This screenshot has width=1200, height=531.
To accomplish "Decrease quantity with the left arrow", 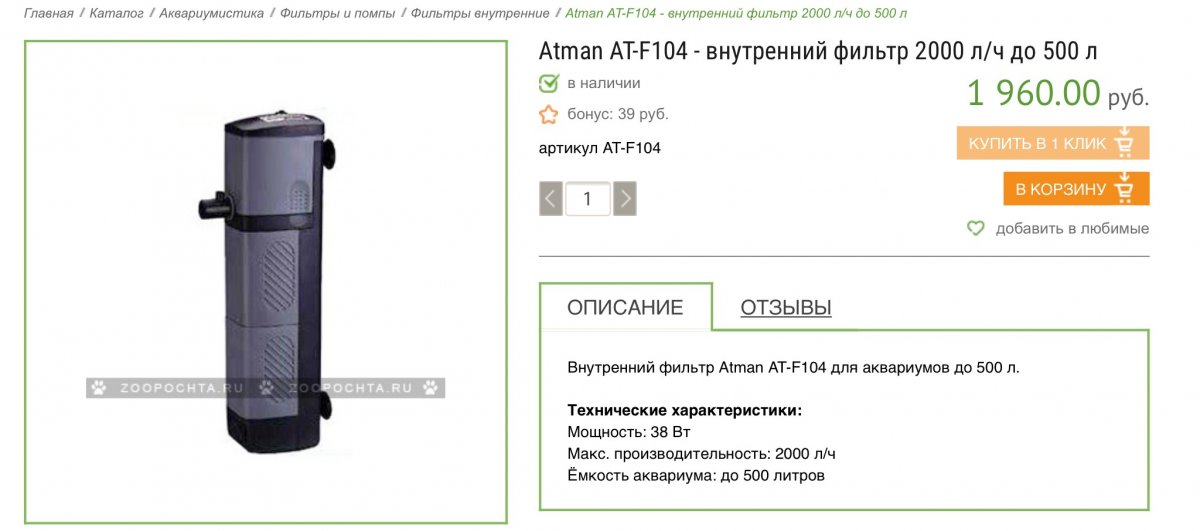I will point(551,198).
